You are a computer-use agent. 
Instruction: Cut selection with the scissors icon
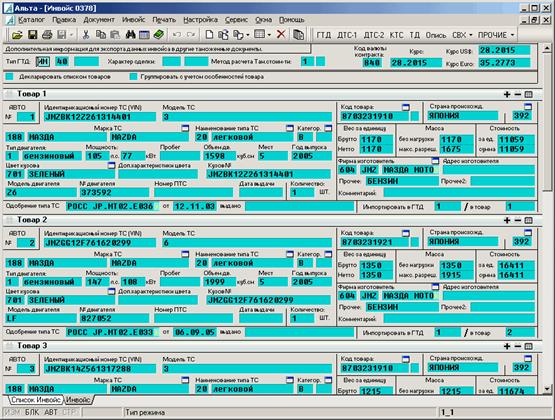point(86,35)
